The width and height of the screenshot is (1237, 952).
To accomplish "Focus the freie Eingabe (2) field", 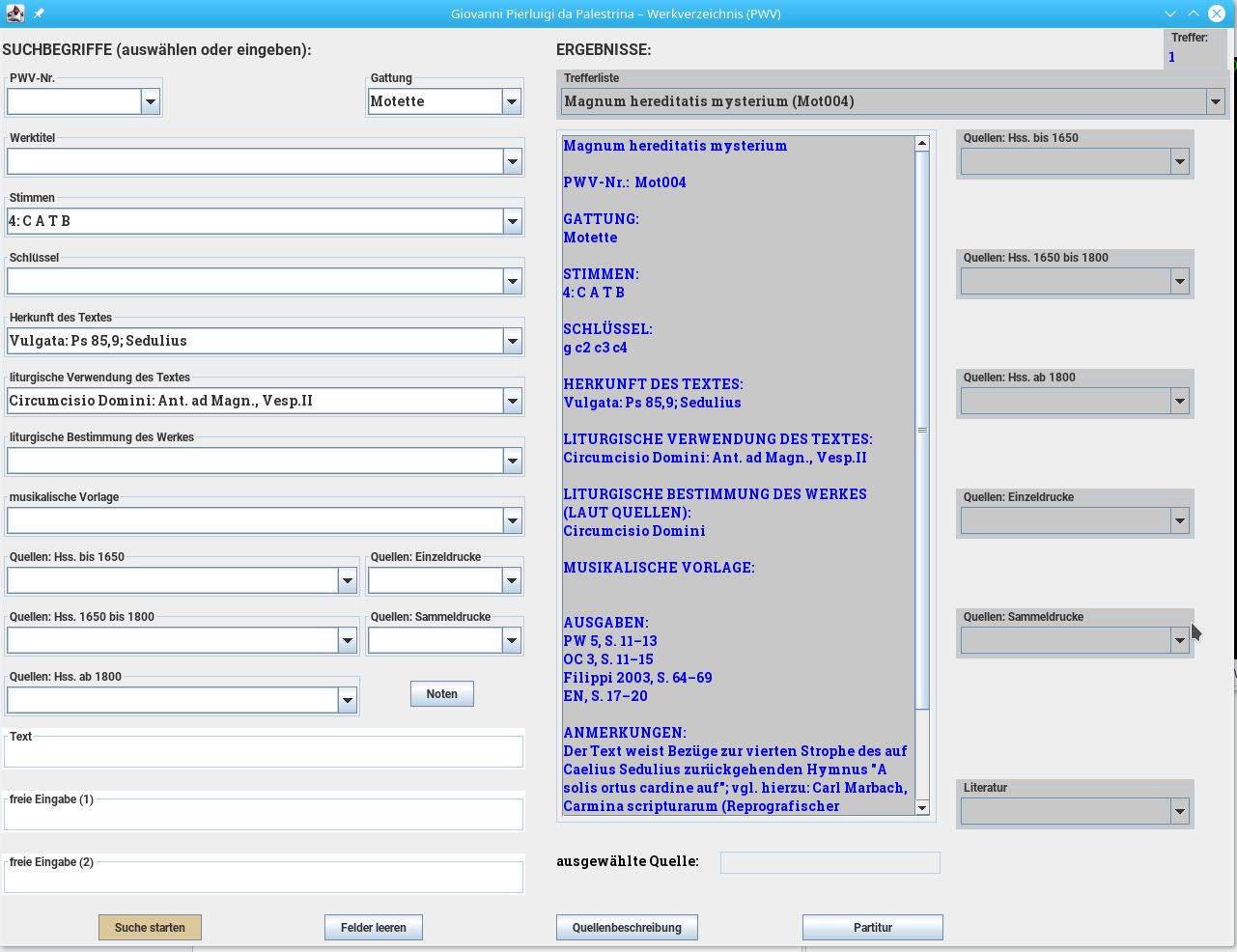I will pos(264,877).
